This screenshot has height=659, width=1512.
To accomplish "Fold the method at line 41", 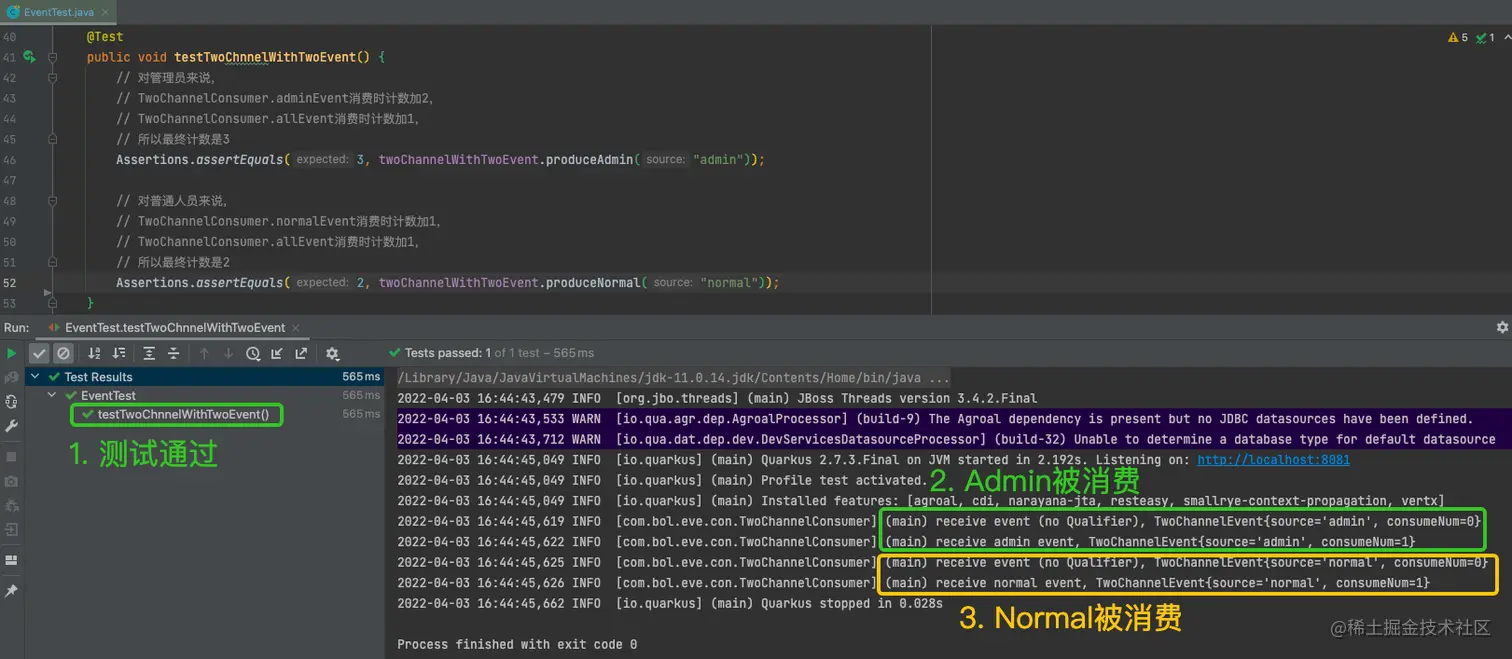I will tap(52, 57).
